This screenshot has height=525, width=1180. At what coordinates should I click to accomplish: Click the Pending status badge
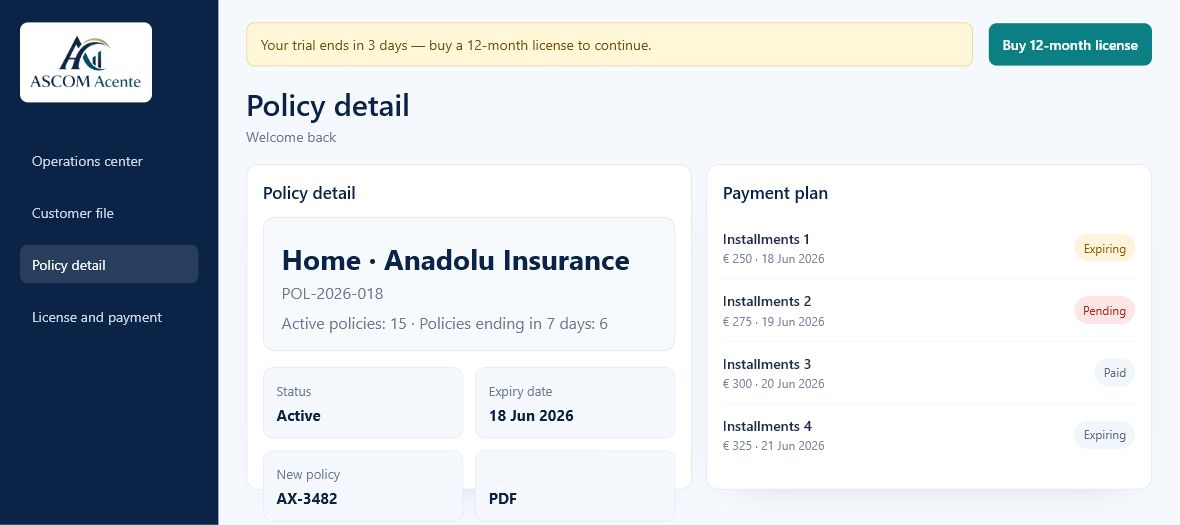pos(1104,311)
